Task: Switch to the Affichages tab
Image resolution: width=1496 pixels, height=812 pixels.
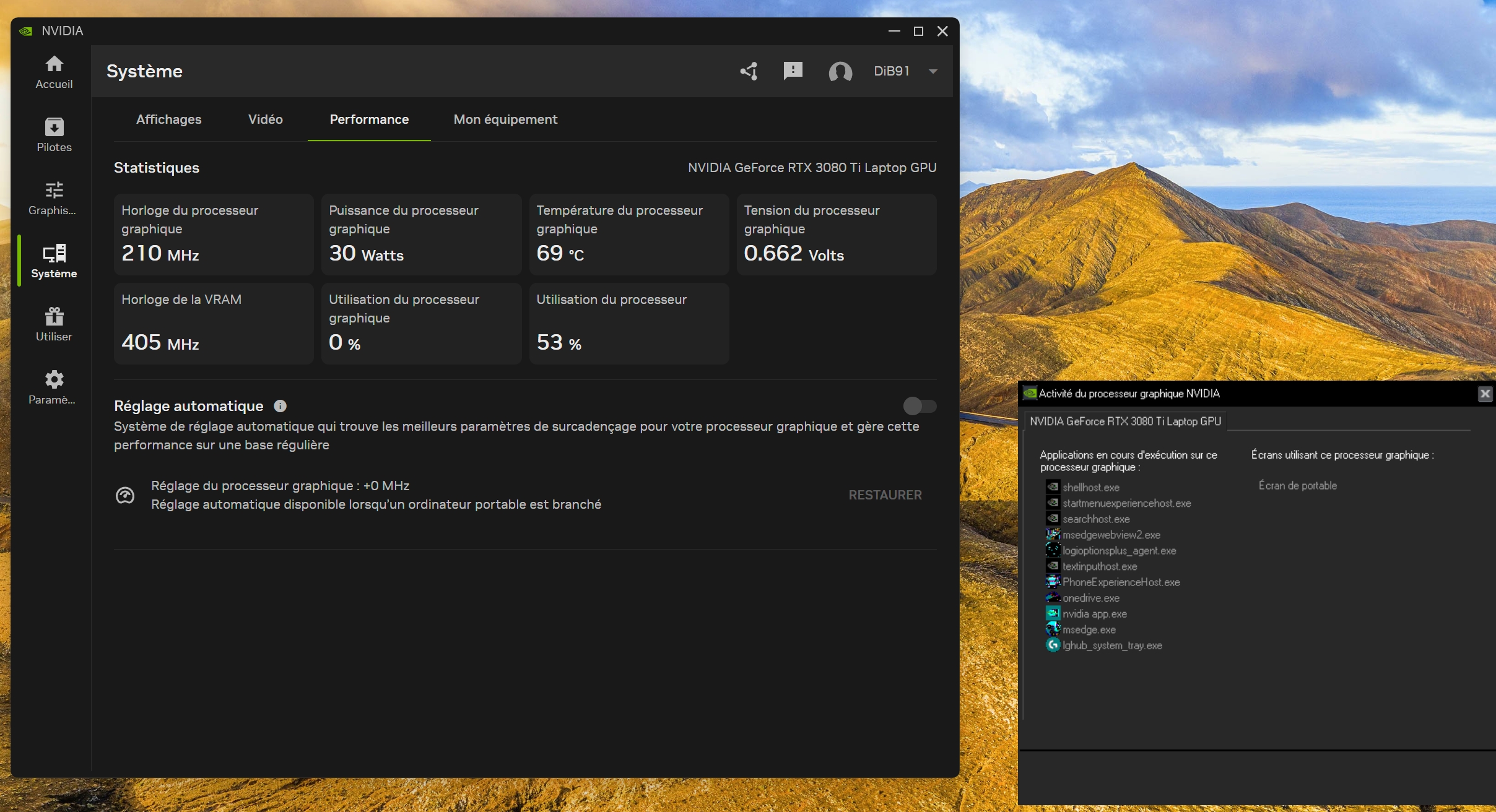Action: (168, 119)
